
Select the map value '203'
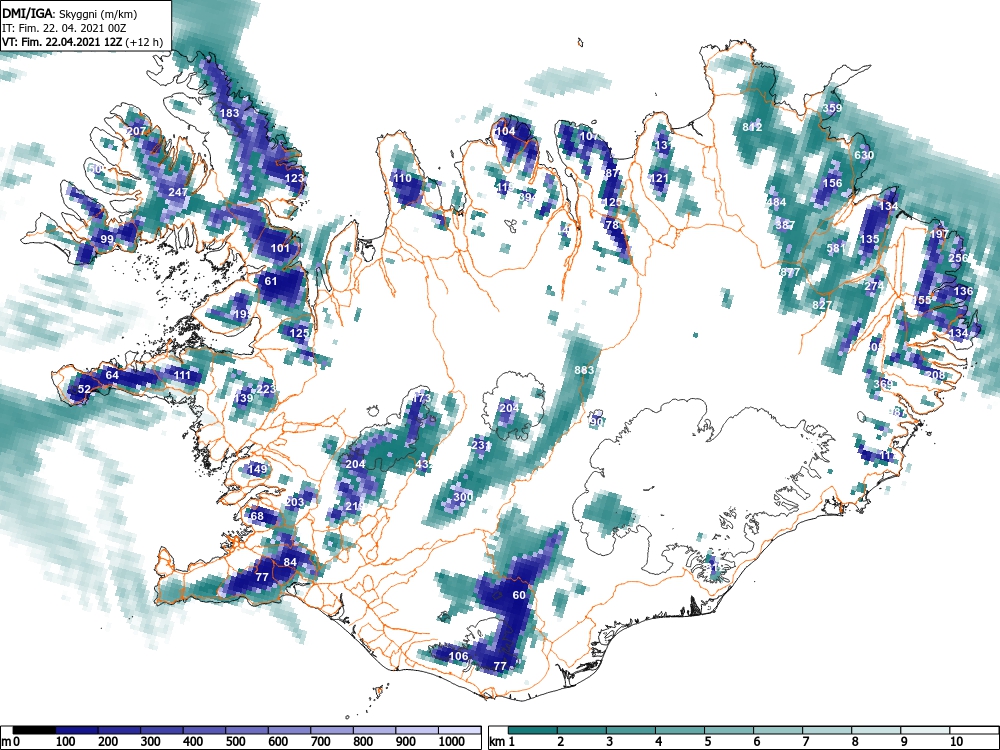click(295, 502)
